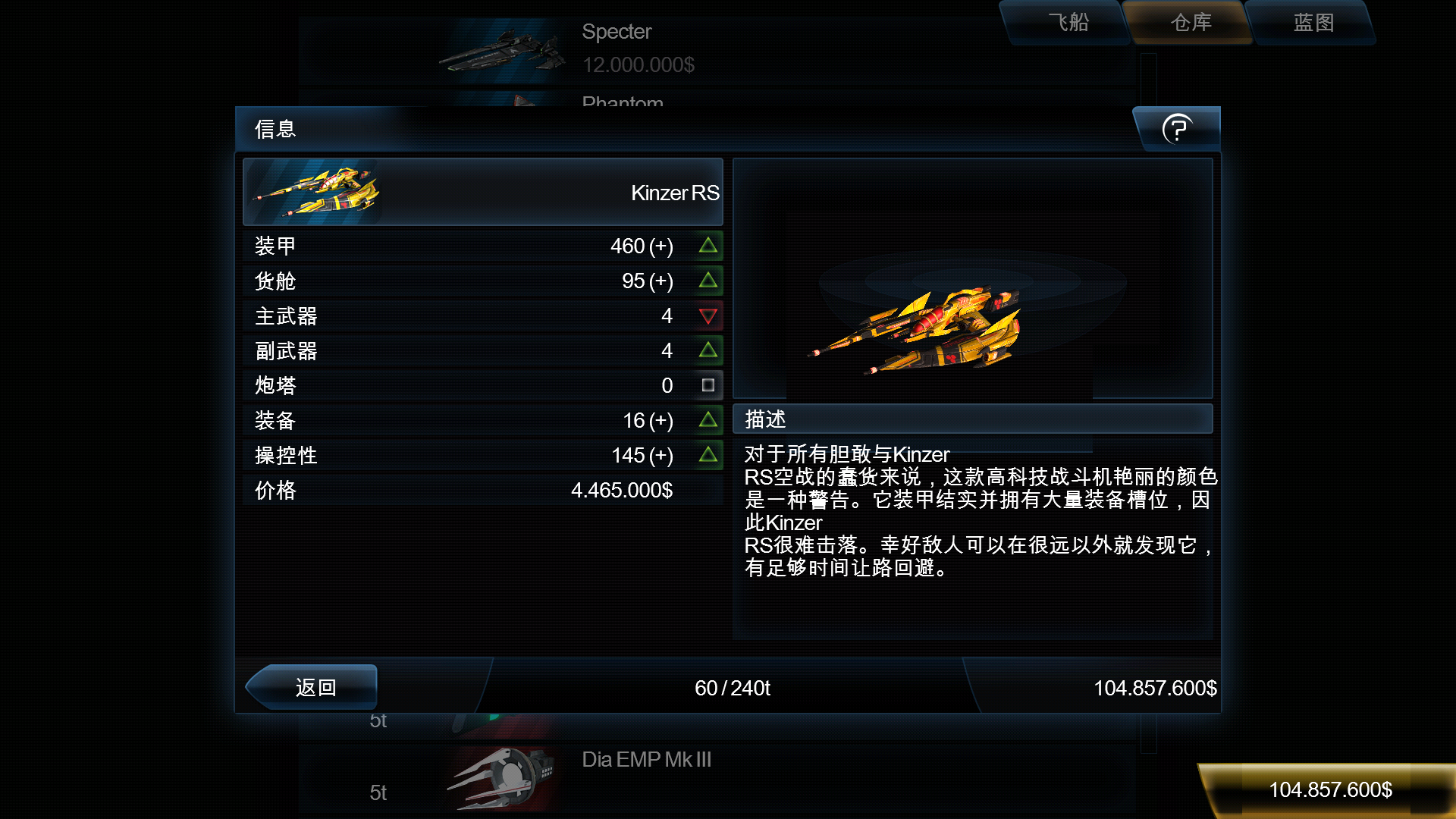Click red down arrow beside 主武器

708,315
